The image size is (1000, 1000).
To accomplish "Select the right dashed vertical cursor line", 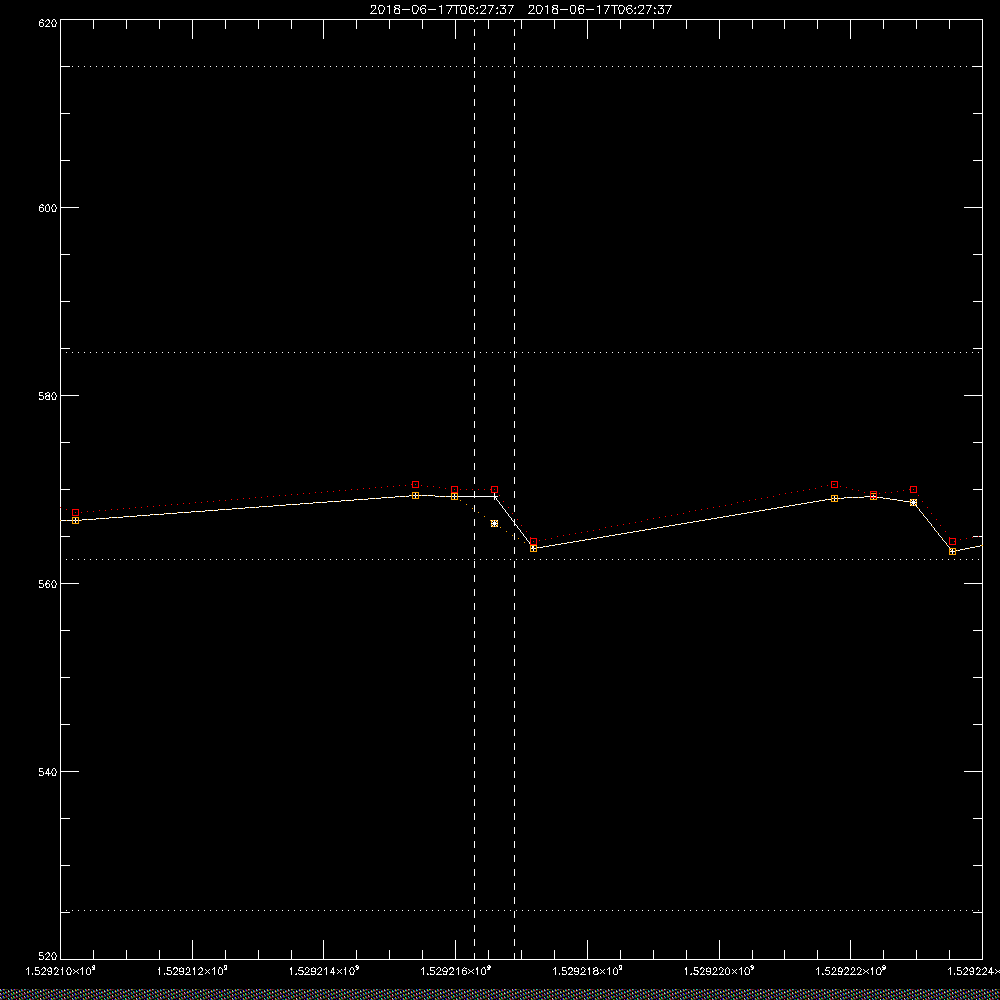I will (x=515, y=489).
